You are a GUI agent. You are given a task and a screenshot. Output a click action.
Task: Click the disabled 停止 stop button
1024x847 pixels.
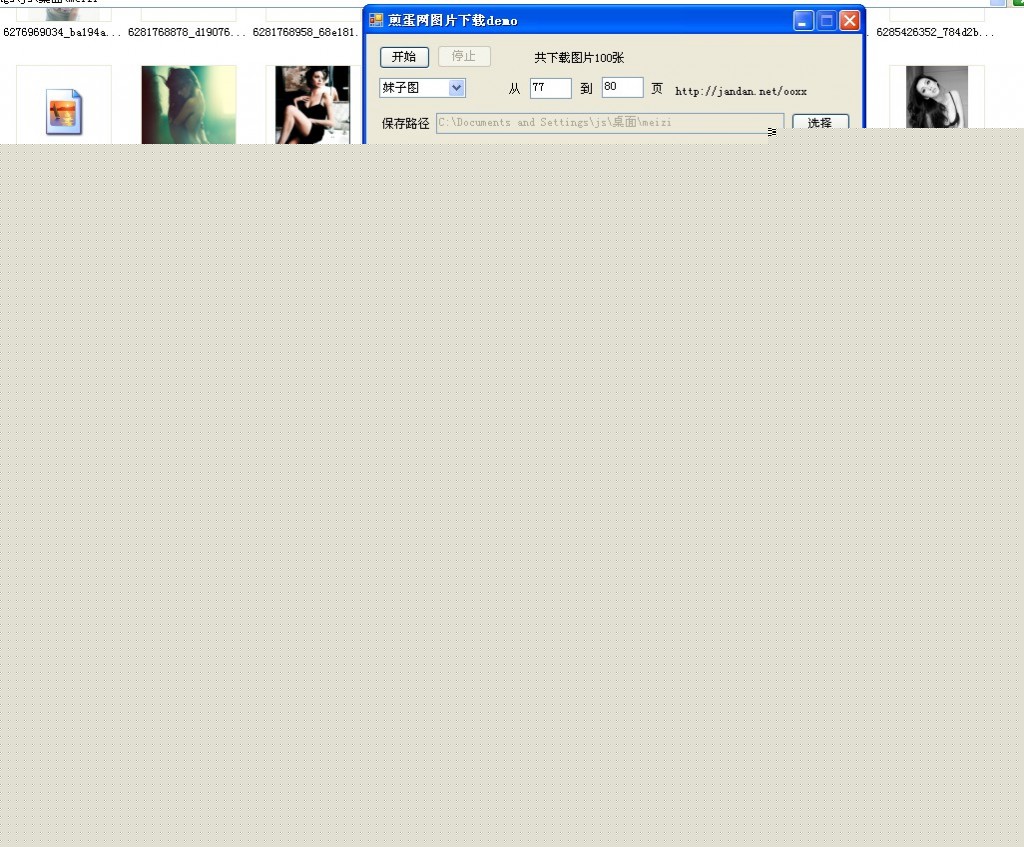coord(464,56)
